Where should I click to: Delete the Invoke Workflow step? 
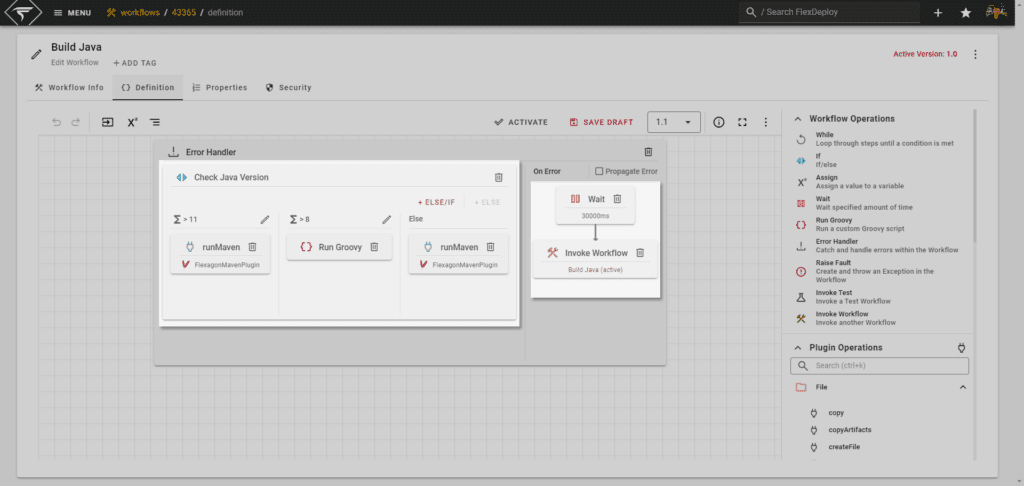coord(640,253)
